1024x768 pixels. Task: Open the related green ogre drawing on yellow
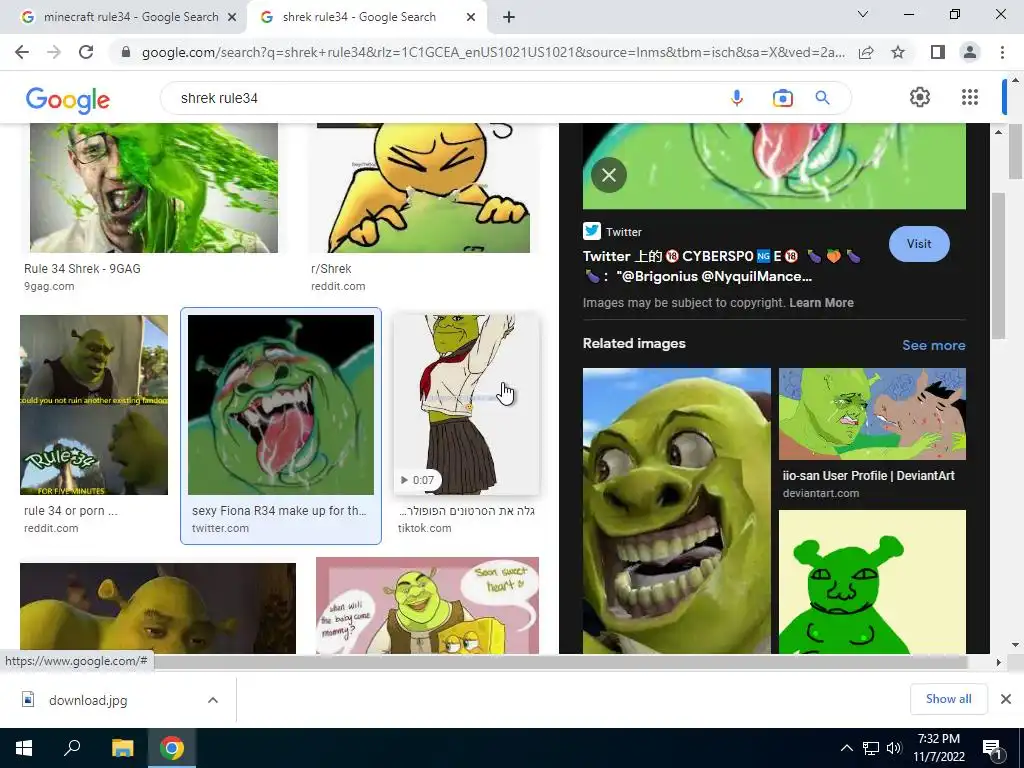pos(872,582)
